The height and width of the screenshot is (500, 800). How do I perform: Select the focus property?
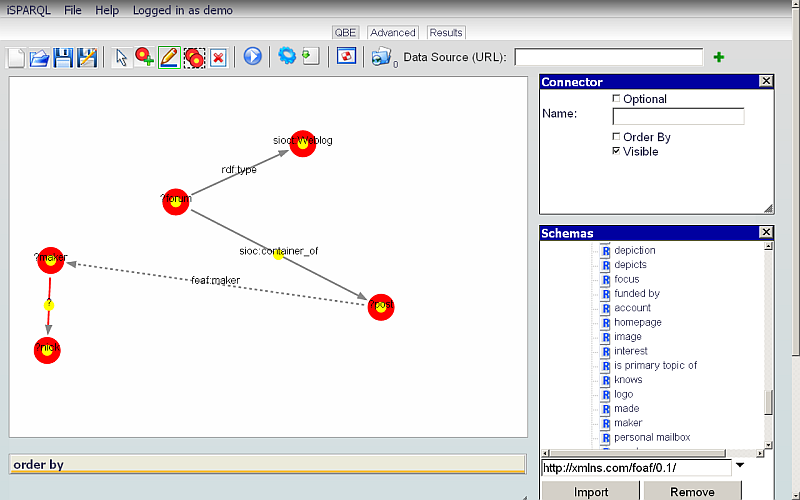627,279
